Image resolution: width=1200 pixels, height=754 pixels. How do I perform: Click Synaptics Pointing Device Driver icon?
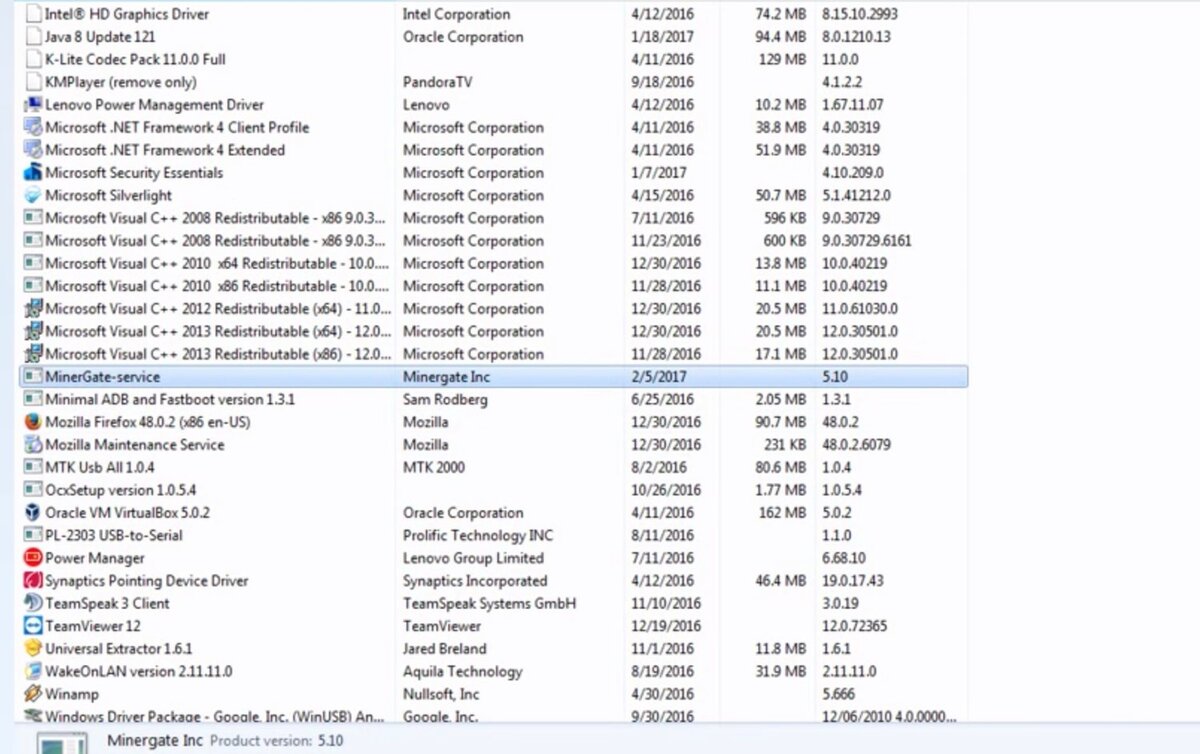33,581
